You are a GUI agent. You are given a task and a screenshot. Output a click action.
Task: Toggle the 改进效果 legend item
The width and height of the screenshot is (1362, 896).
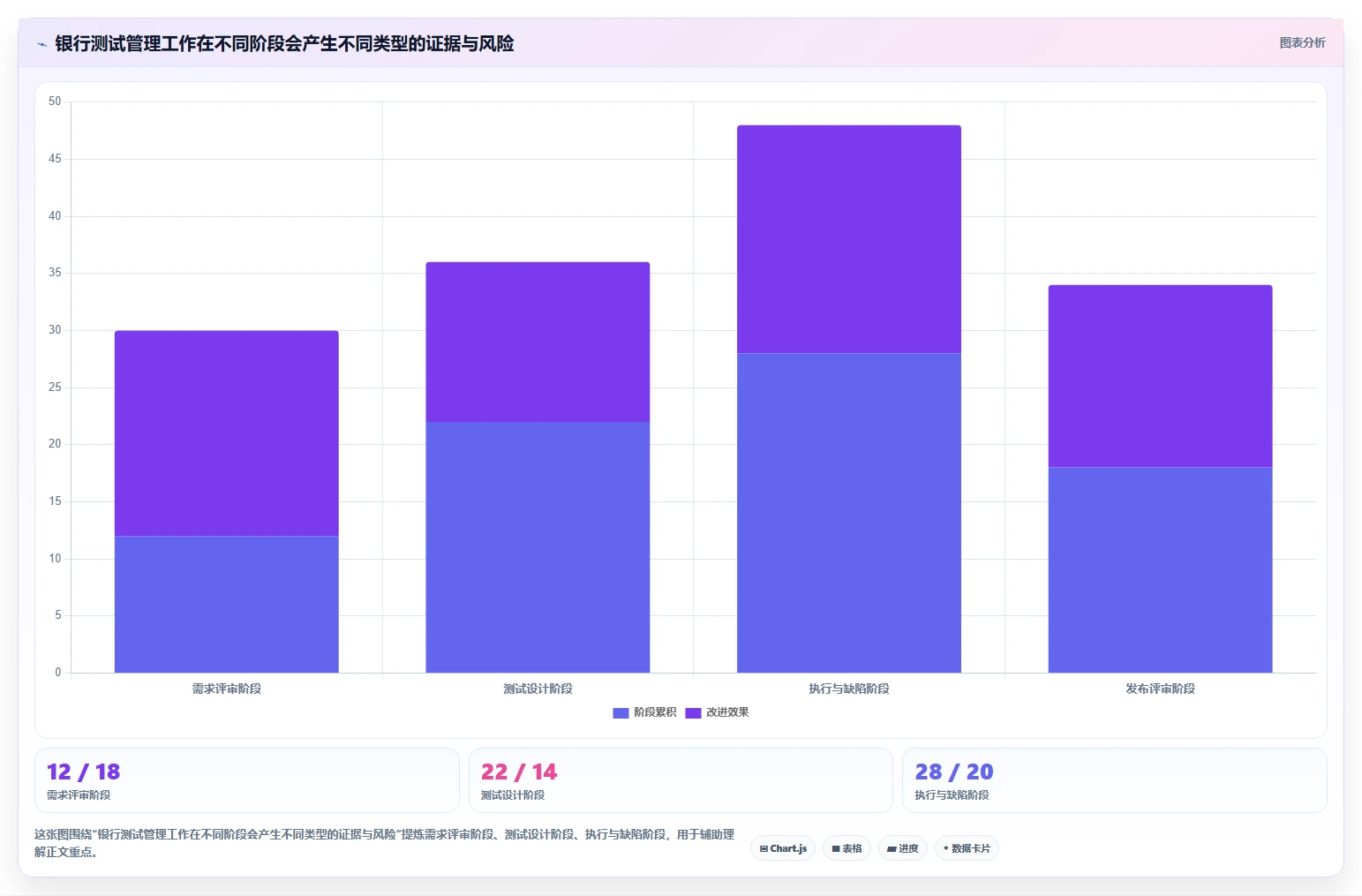click(x=717, y=712)
